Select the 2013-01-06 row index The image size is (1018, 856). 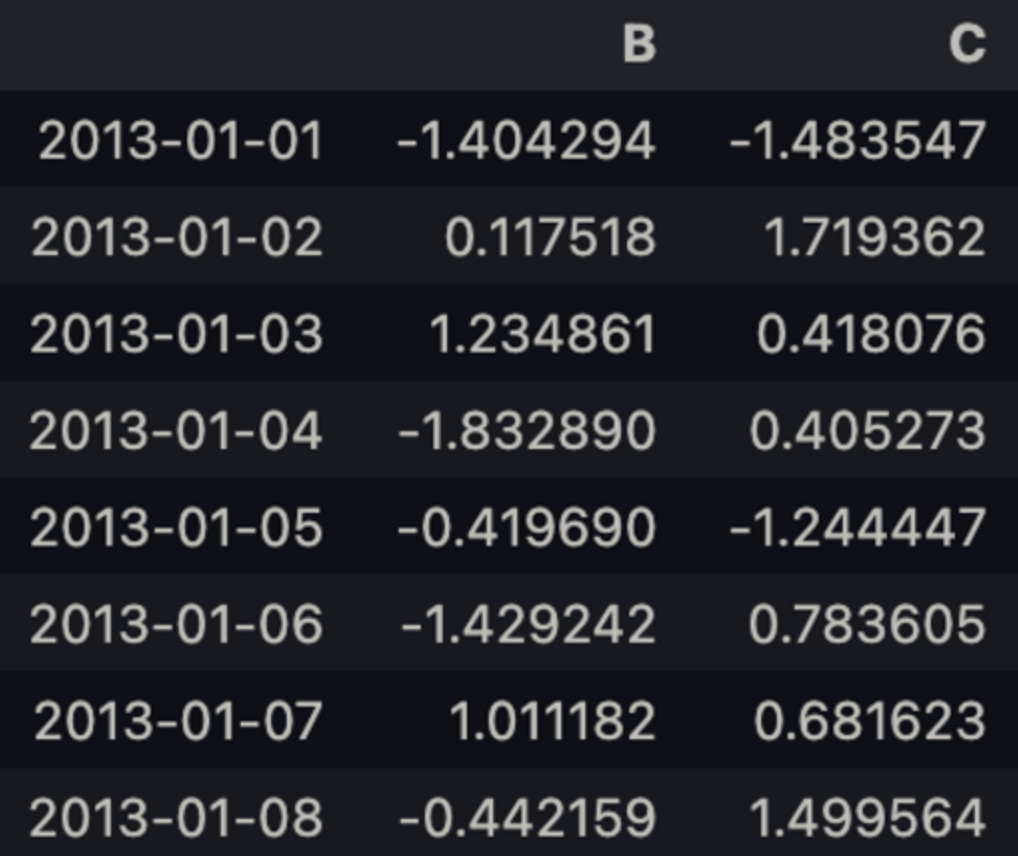(x=177, y=624)
